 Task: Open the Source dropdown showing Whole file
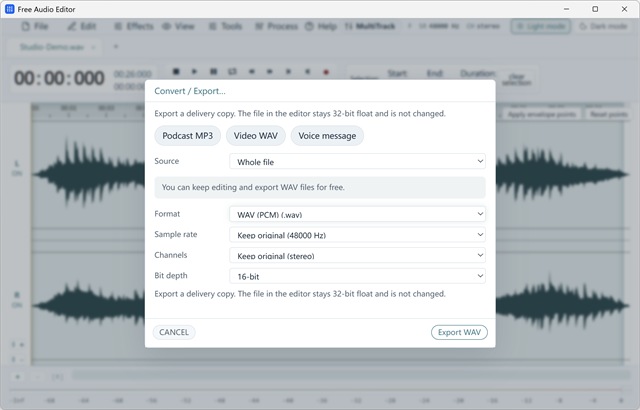tap(357, 162)
